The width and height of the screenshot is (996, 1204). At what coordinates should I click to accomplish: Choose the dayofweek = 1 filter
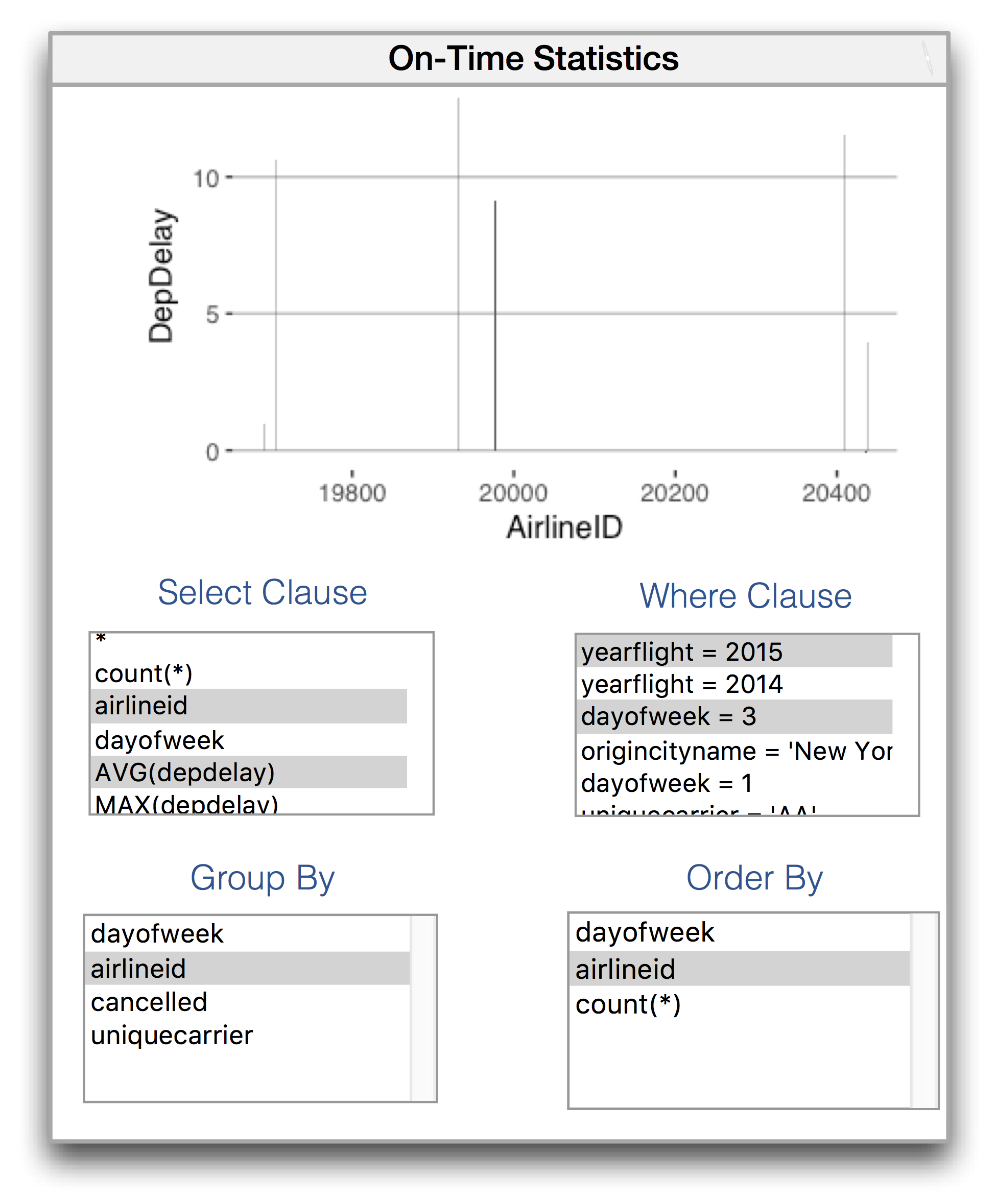[x=666, y=783]
